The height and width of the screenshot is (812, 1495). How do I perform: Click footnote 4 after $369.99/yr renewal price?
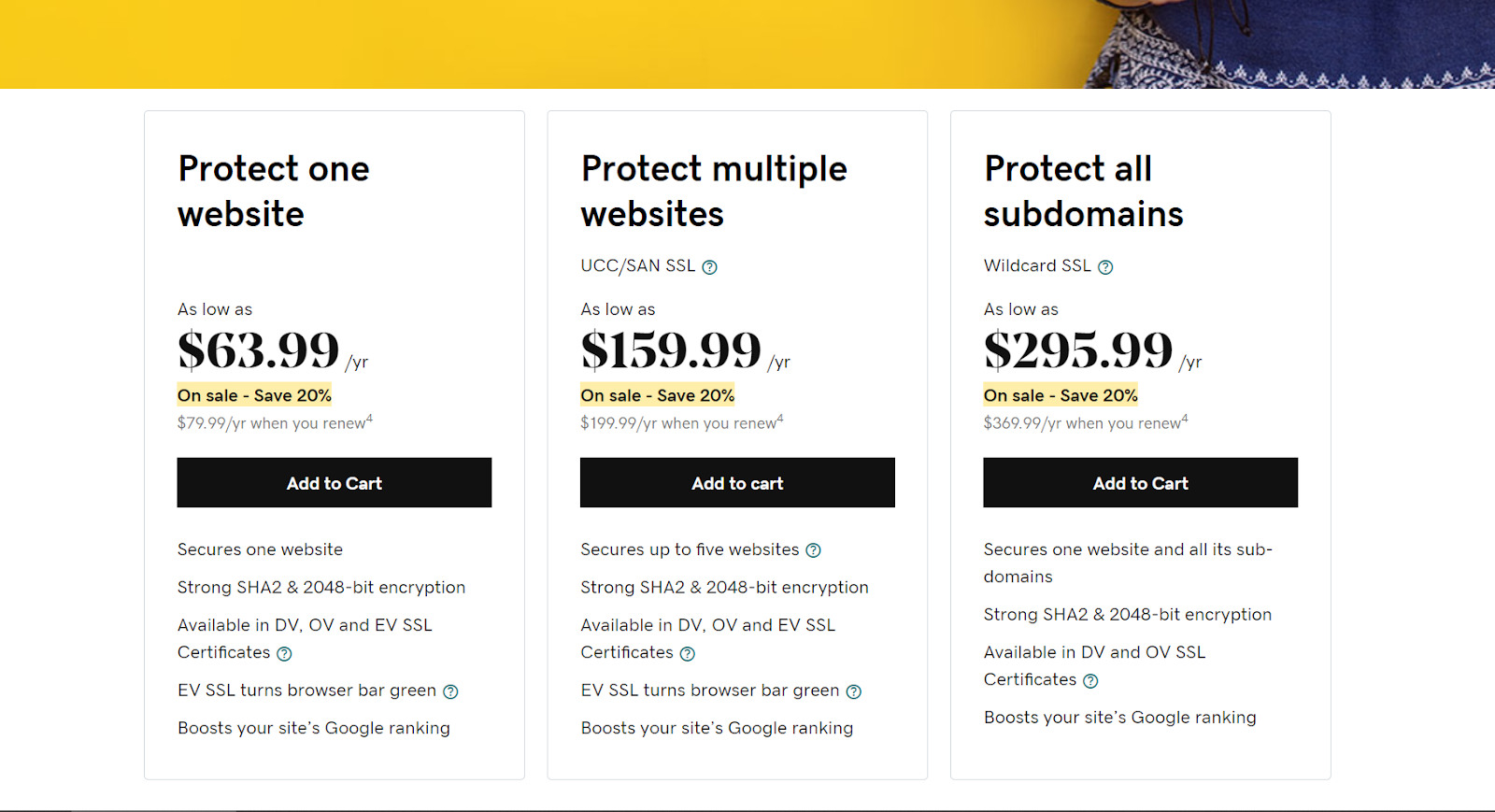(1185, 419)
